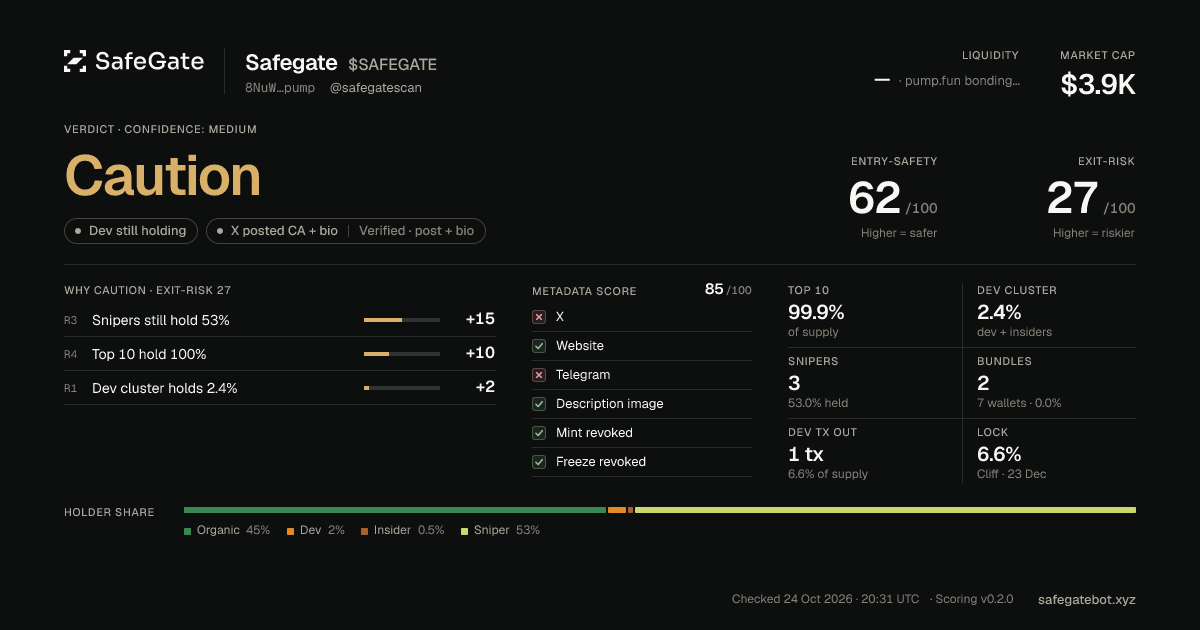This screenshot has height=630, width=1200.
Task: Click the 7 wallets · 0.0% text
Action: pyautogui.click(x=1019, y=403)
